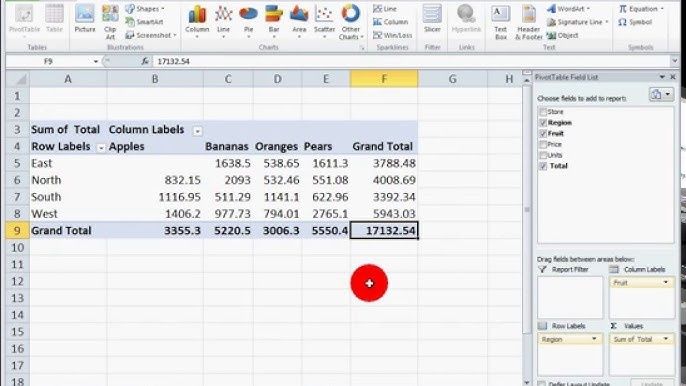Open the Row Labels filter dropdown
686x386 pixels.
[101, 148]
